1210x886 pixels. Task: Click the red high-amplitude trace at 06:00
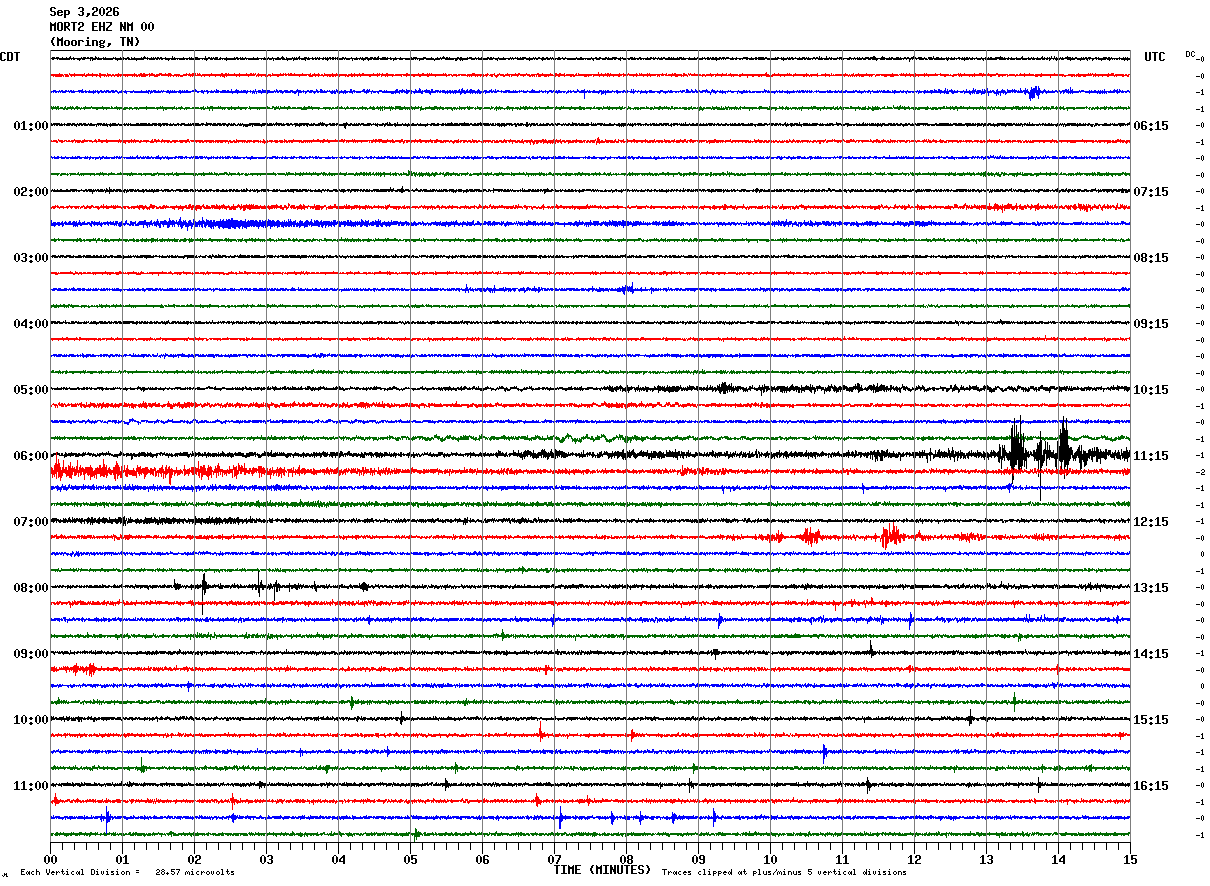tap(150, 470)
